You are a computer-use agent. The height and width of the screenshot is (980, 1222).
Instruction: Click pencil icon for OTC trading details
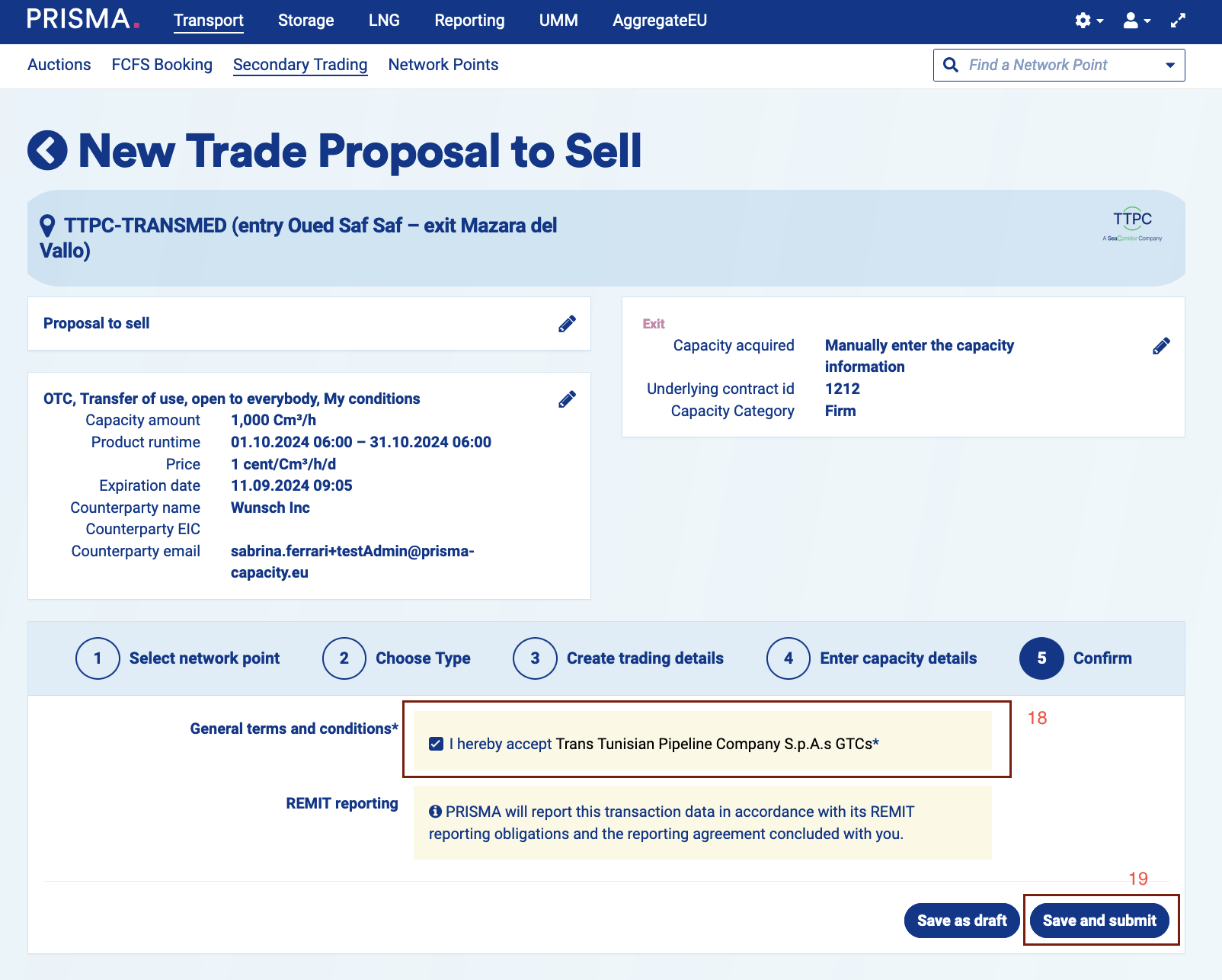pos(567,399)
